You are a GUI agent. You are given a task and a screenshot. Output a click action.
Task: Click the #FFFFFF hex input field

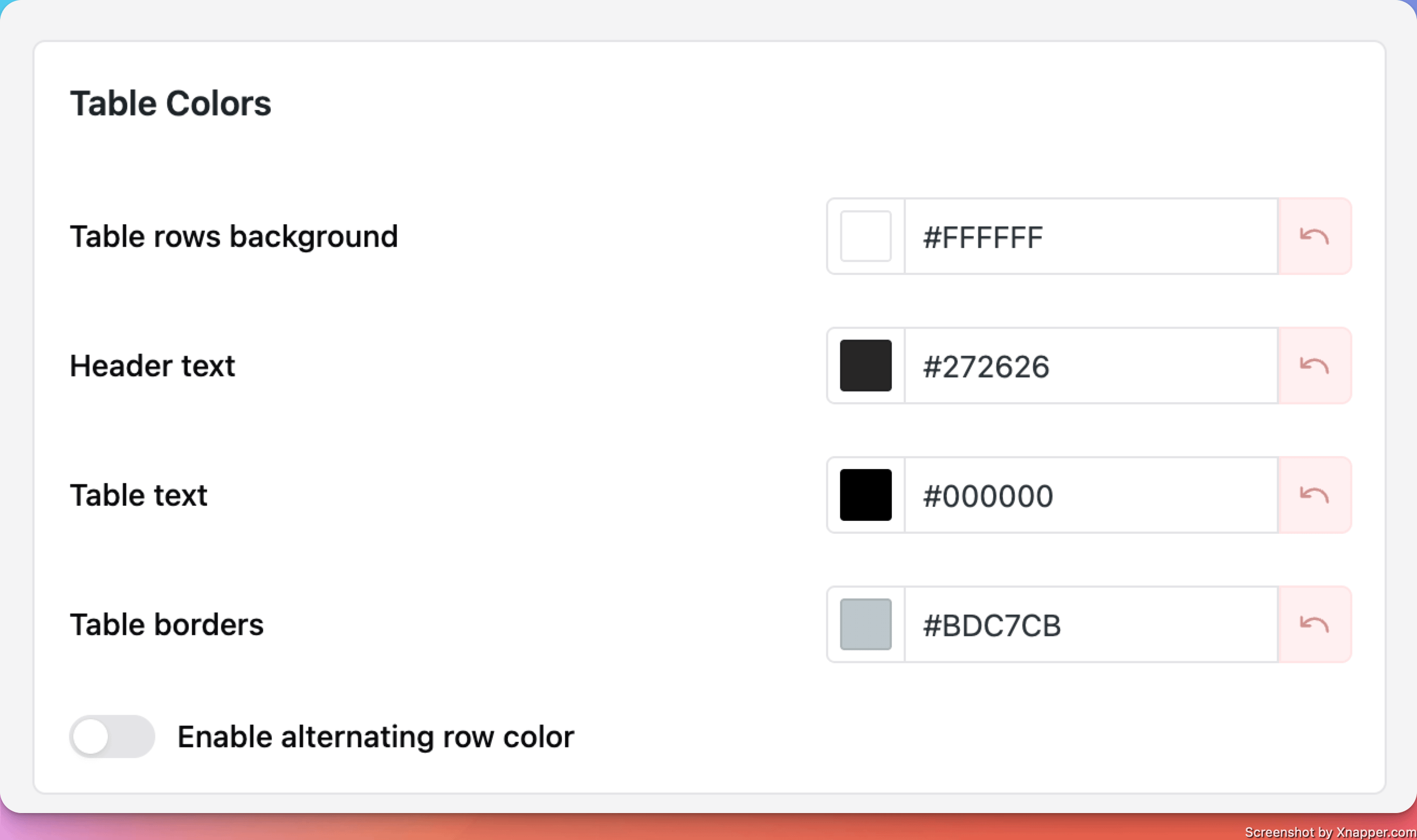coord(1090,237)
